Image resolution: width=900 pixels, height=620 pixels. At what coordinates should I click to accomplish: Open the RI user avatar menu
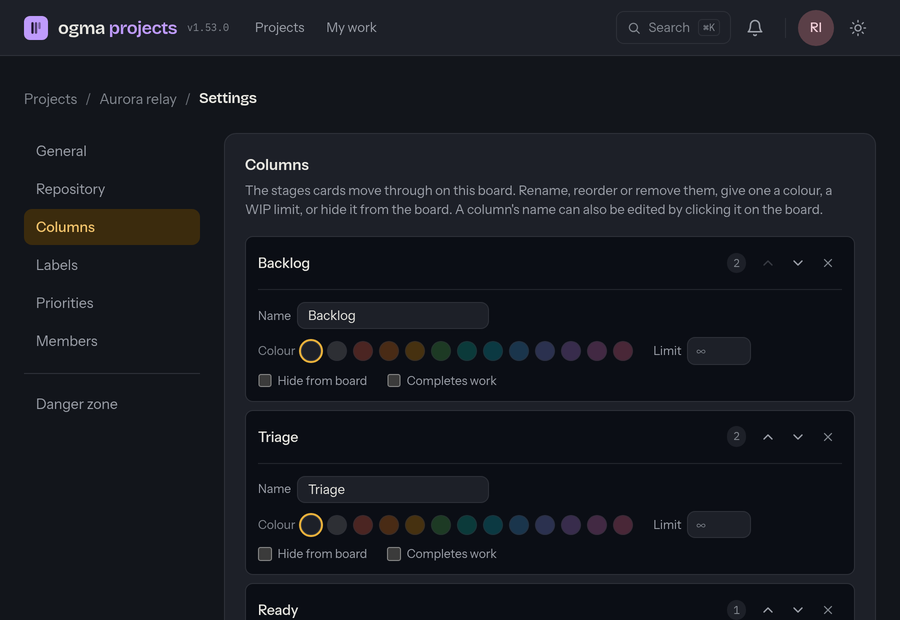point(816,28)
